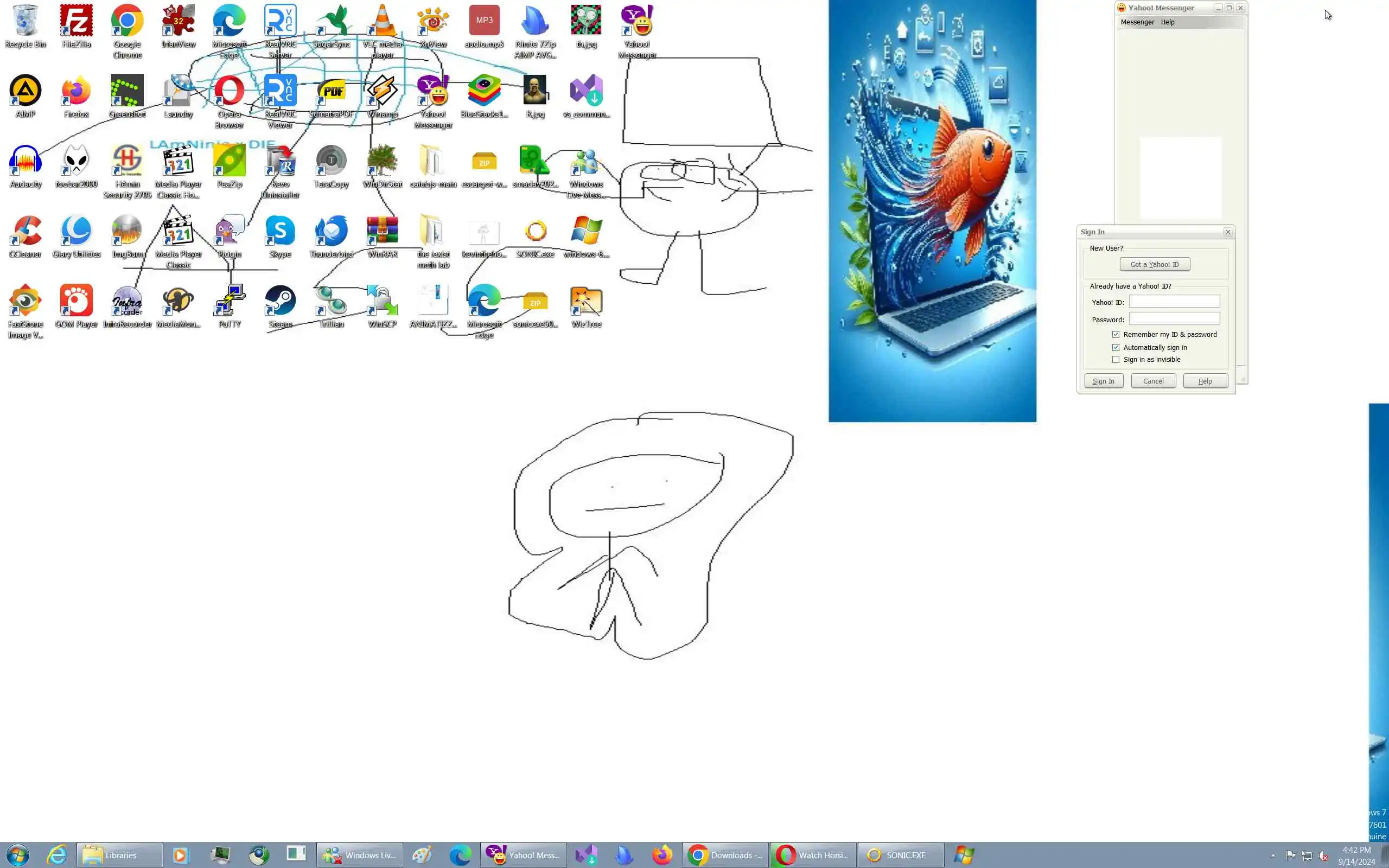1389x868 pixels.
Task: Click the Get a Yahoo! ID button
Action: [x=1154, y=265]
